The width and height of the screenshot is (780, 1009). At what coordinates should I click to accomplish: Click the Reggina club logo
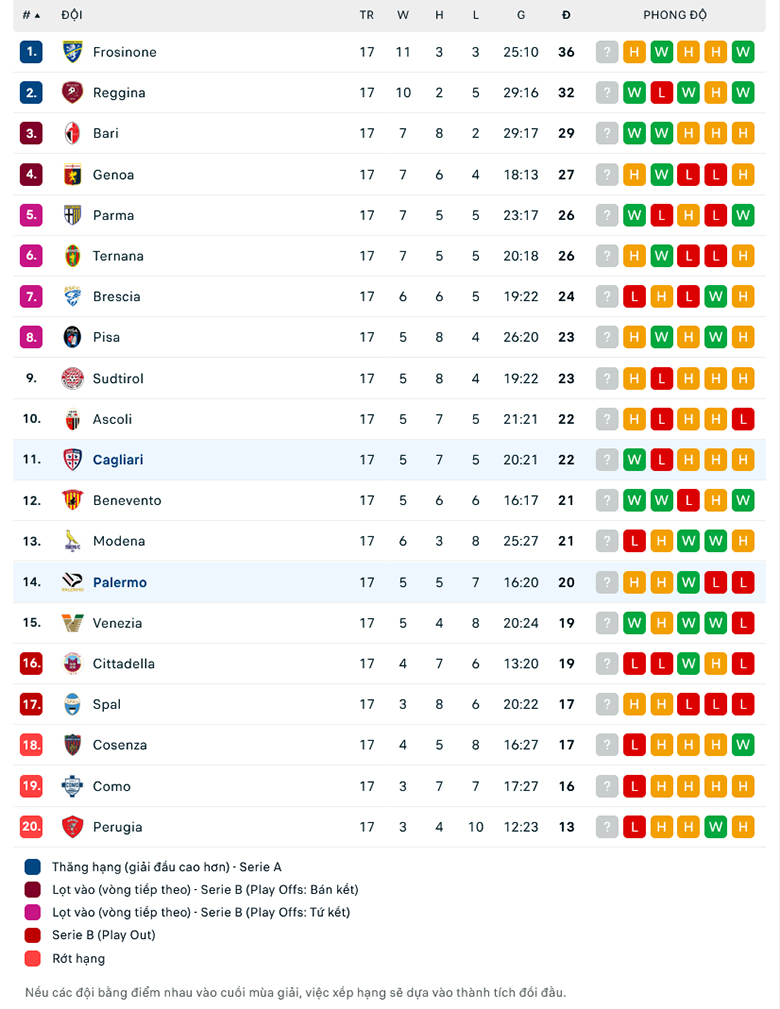(72, 93)
